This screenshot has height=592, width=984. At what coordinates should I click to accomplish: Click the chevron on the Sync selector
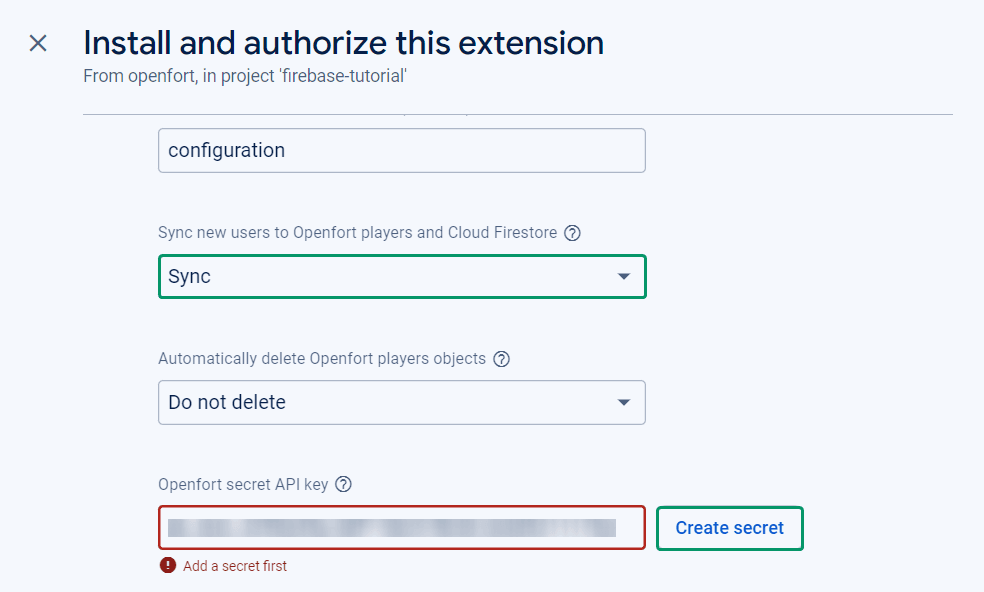(x=624, y=276)
